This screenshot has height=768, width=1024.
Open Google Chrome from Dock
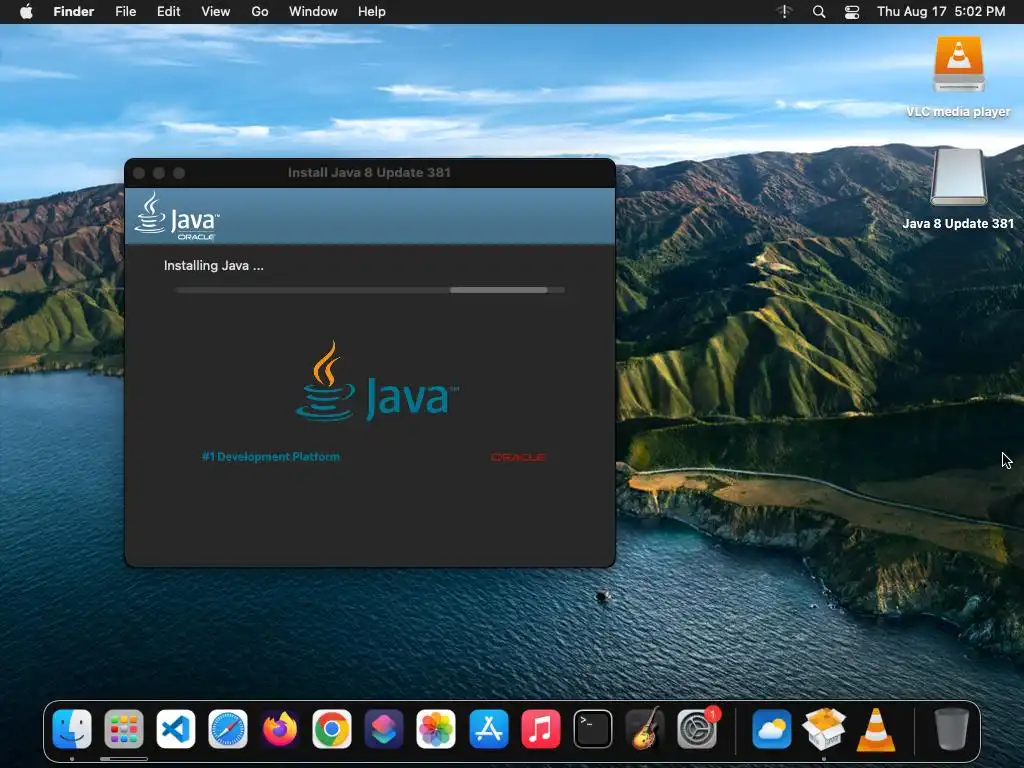point(332,729)
